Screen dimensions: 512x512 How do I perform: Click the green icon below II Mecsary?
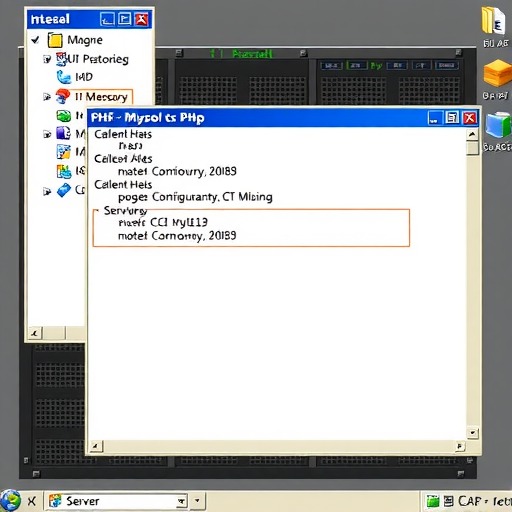[64, 116]
